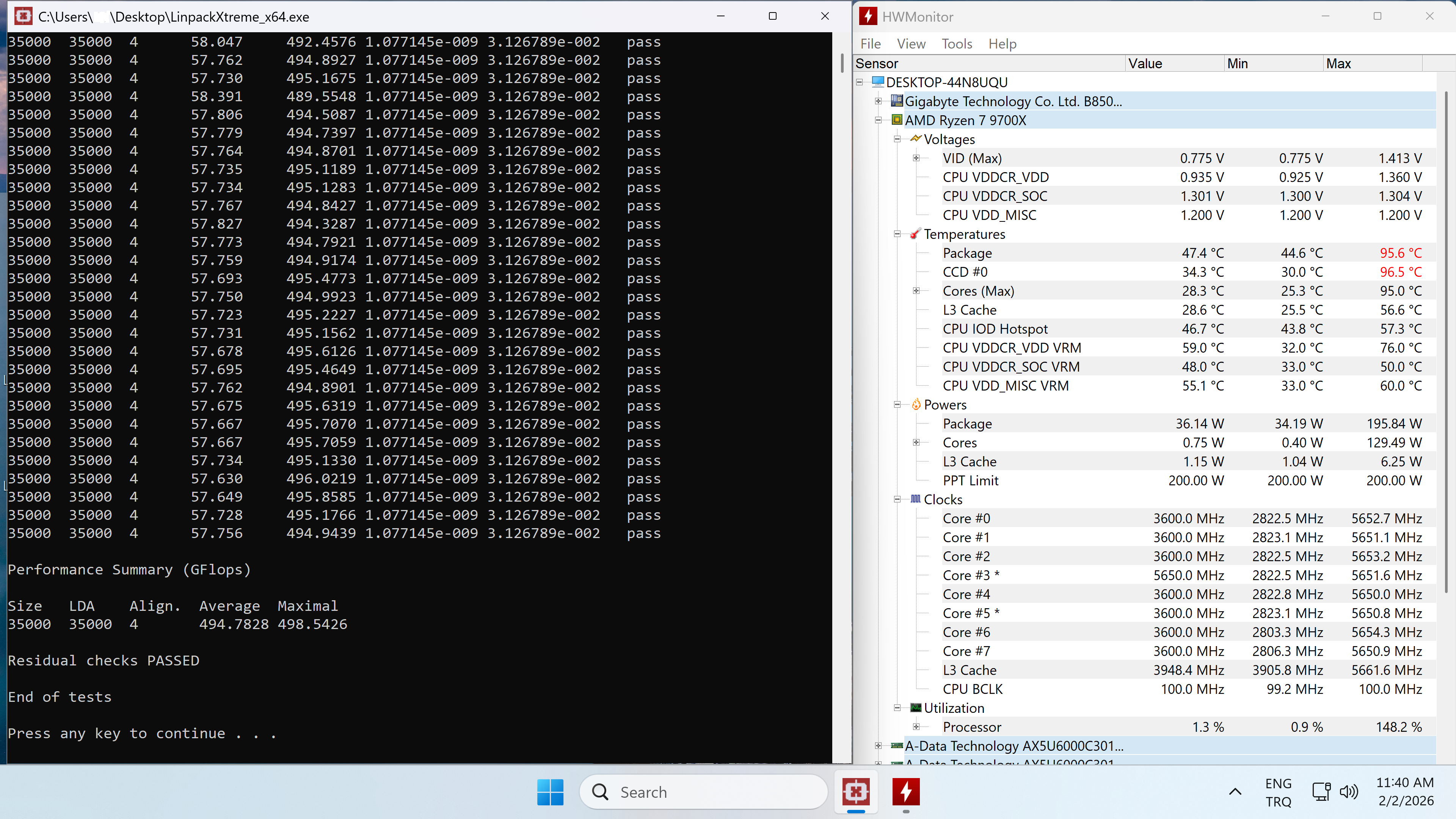Click the HWMonitor lightning title icon
Image resolution: width=1456 pixels, height=819 pixels.
(x=868, y=16)
